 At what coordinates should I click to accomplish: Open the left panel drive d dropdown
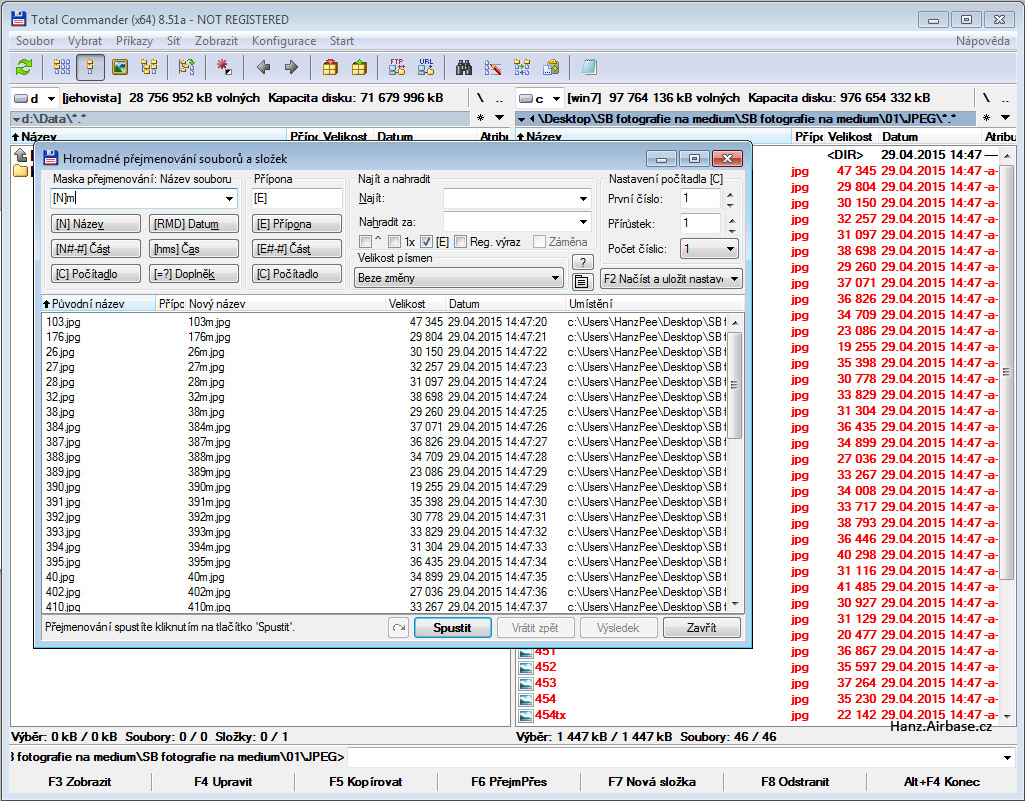tap(35, 99)
